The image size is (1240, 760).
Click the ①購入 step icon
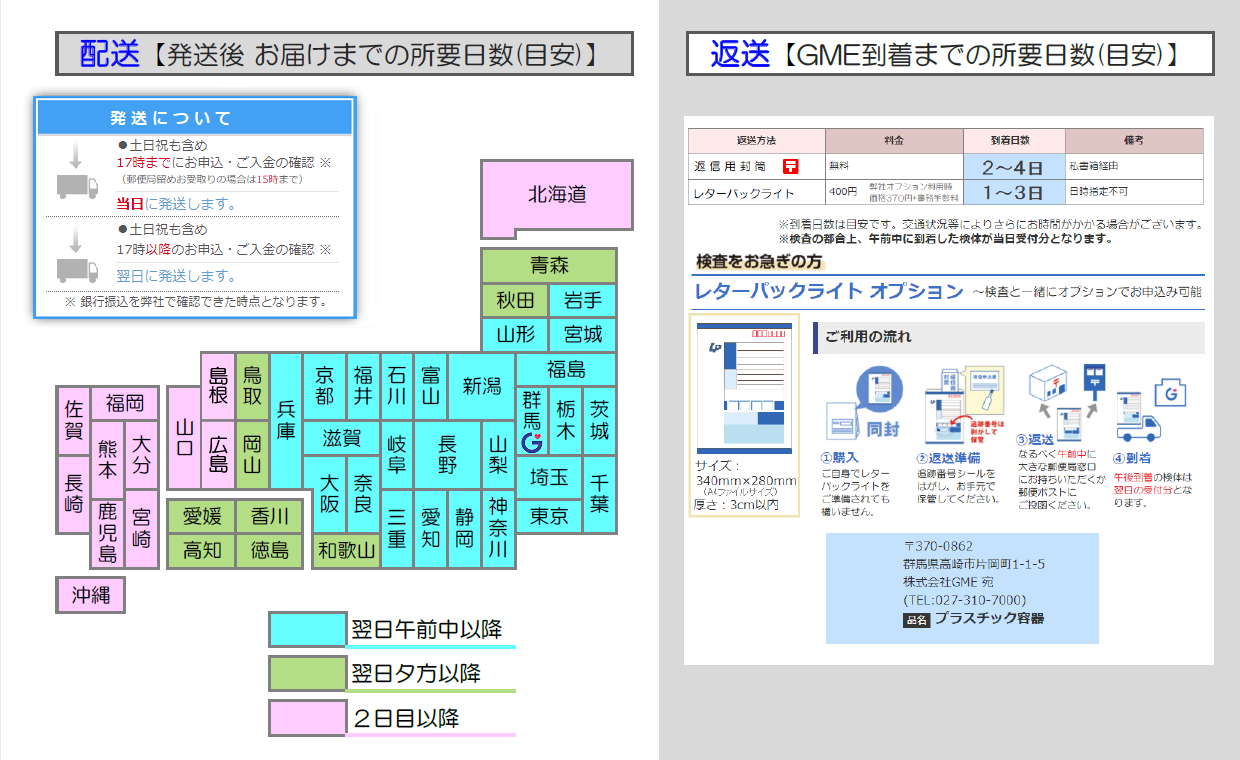pos(863,405)
